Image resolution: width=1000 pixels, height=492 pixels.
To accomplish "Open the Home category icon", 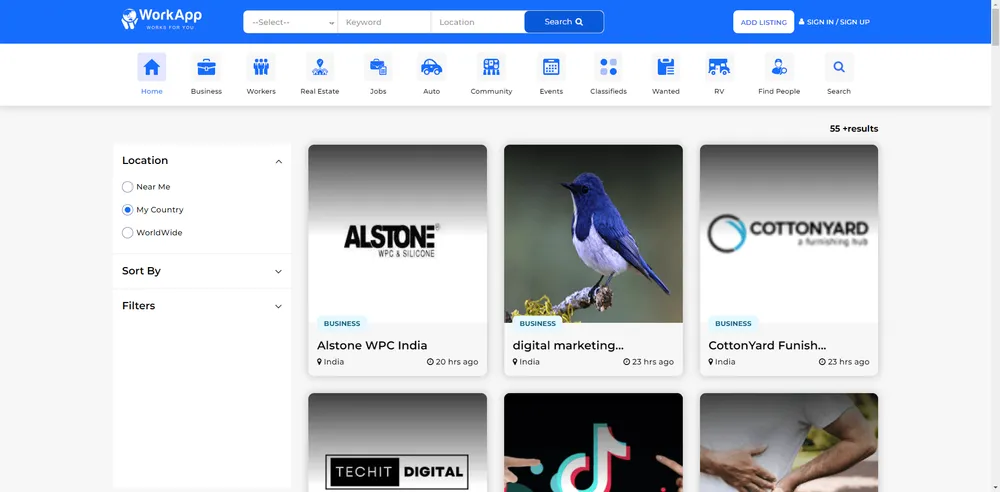I will [152, 67].
